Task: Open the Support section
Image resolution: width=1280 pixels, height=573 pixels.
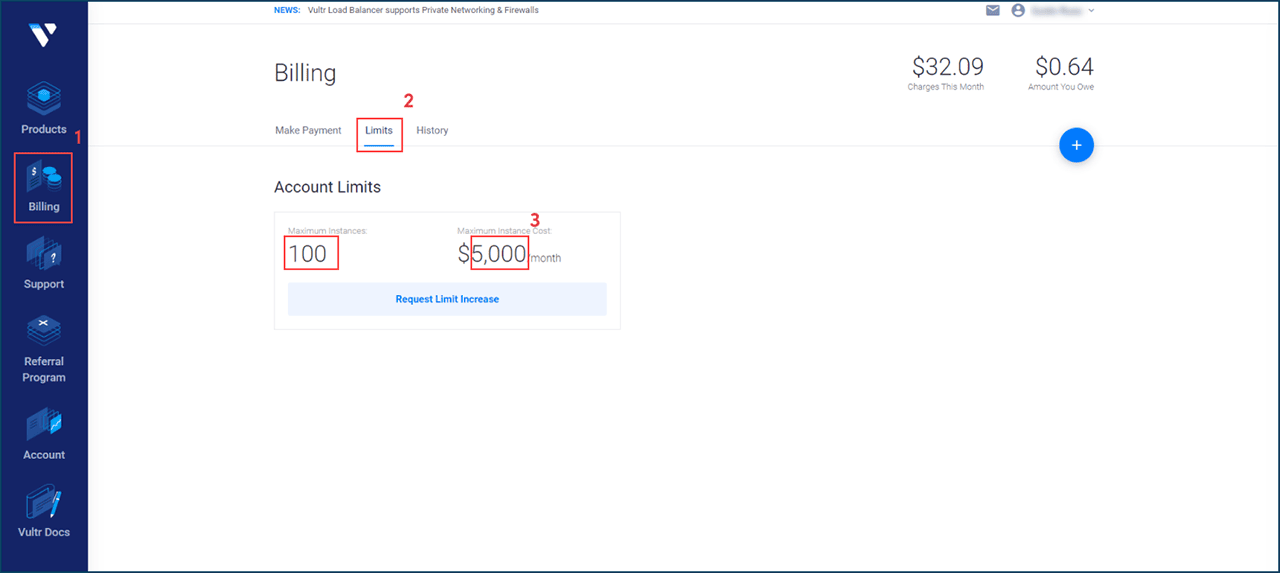Action: pyautogui.click(x=44, y=264)
